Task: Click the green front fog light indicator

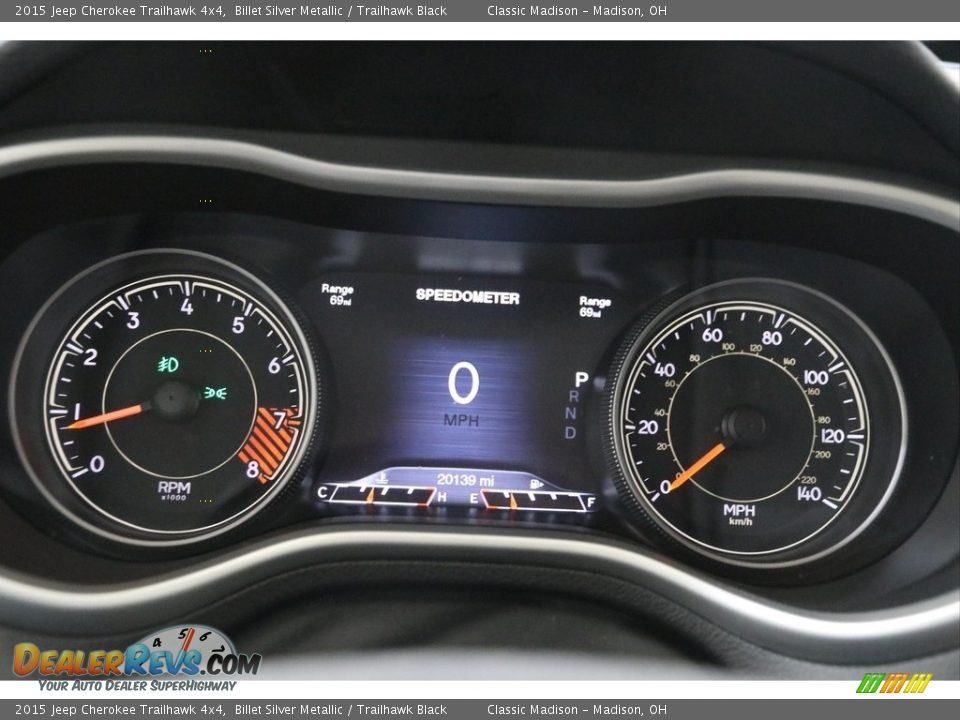Action: (x=168, y=365)
